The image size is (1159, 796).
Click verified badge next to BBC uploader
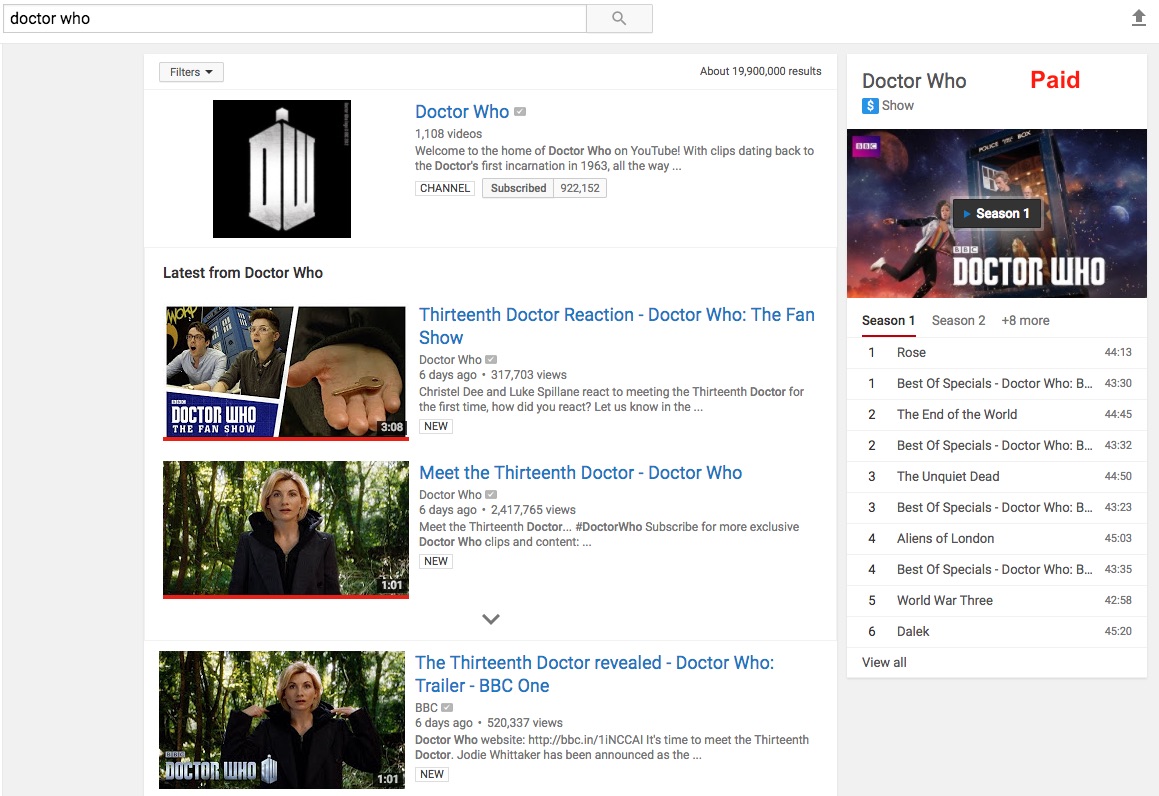click(x=446, y=707)
